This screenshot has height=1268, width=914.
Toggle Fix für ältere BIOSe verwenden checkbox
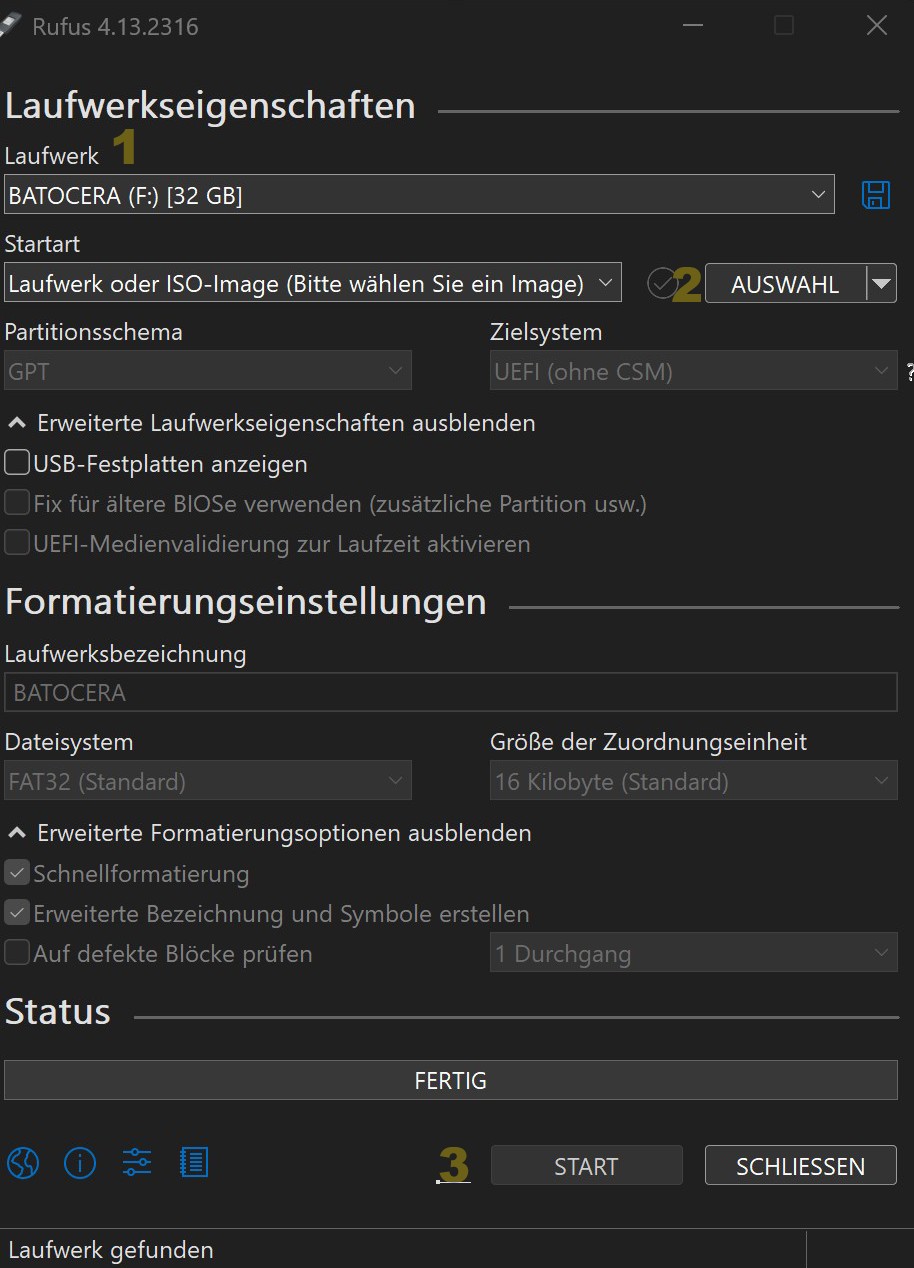point(17,503)
